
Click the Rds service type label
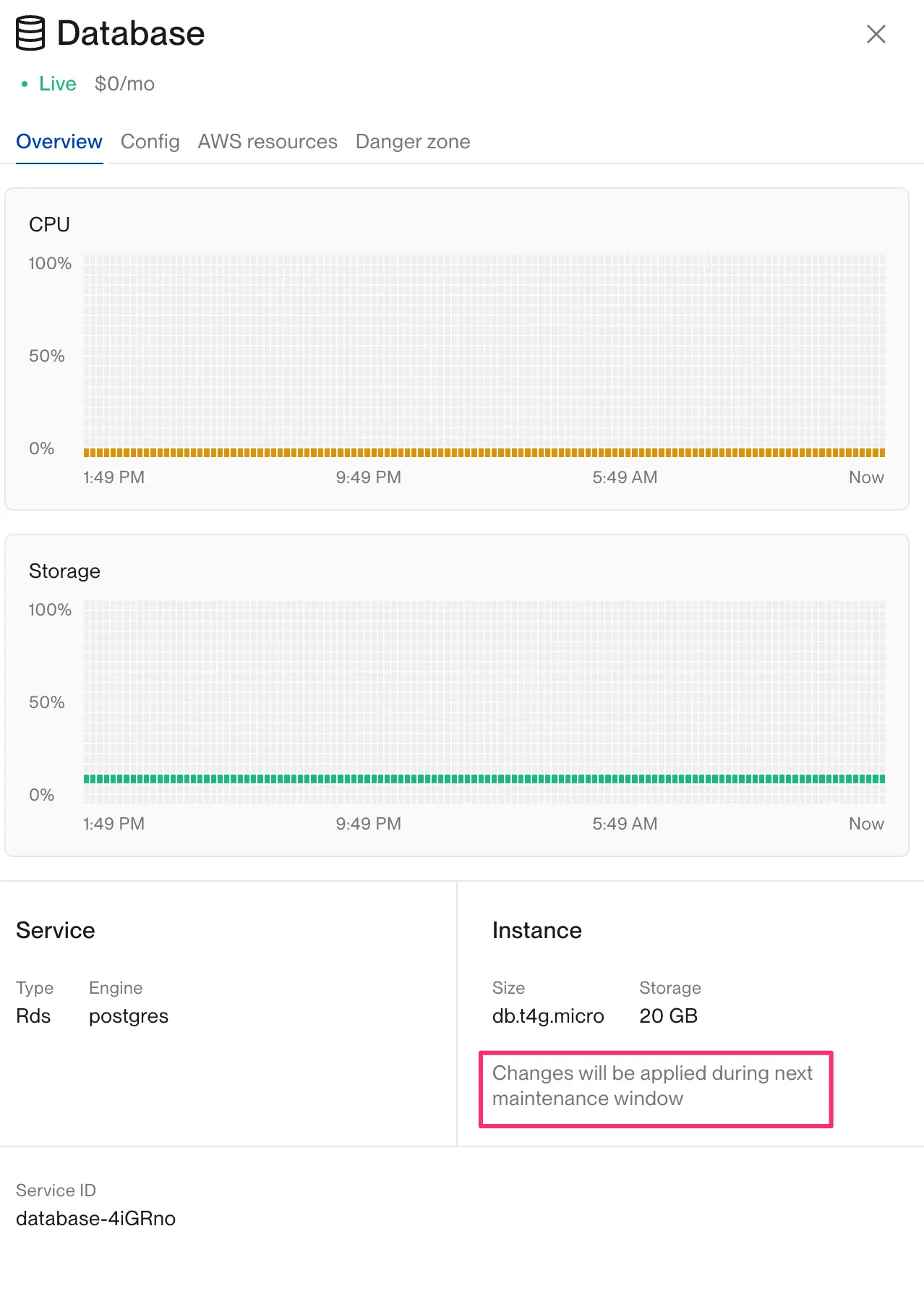pos(33,1015)
